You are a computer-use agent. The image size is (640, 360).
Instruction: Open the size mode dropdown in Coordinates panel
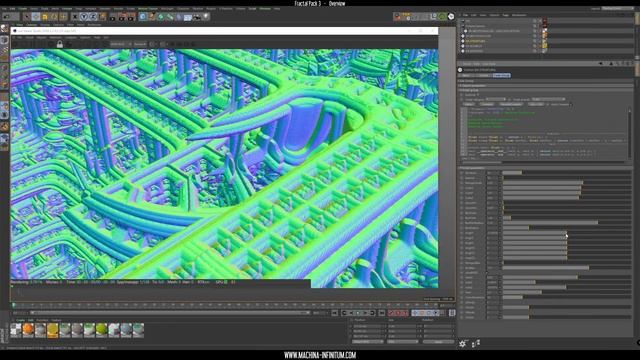pyautogui.click(x=402, y=342)
